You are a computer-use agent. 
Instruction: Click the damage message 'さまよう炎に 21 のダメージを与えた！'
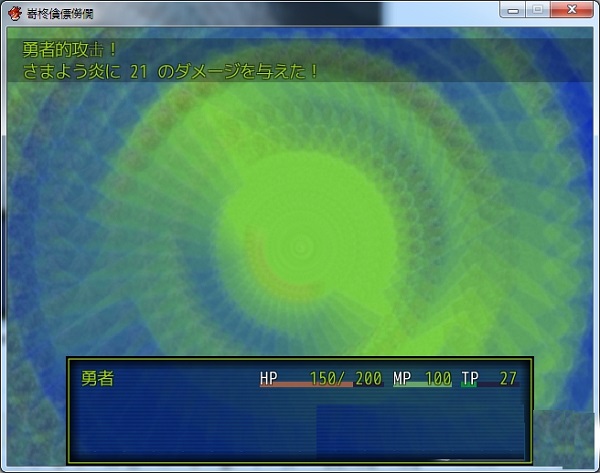tap(170, 71)
